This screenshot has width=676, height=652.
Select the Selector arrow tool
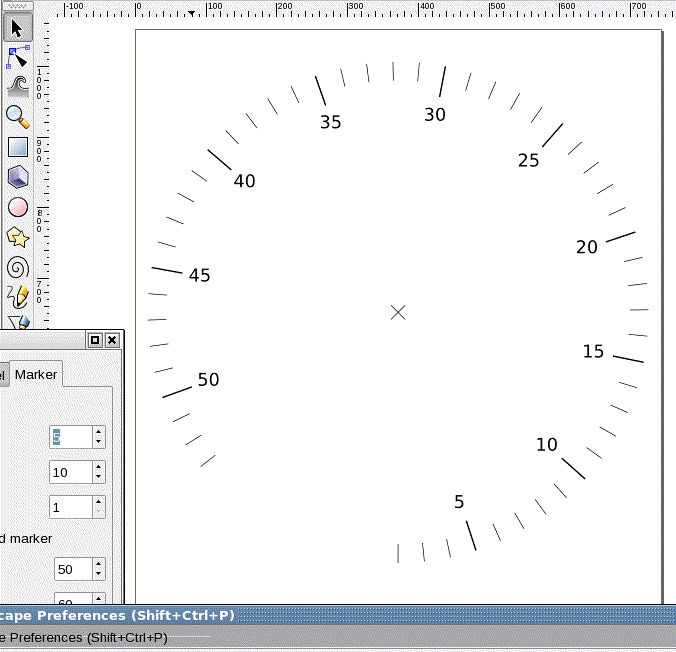click(17, 28)
